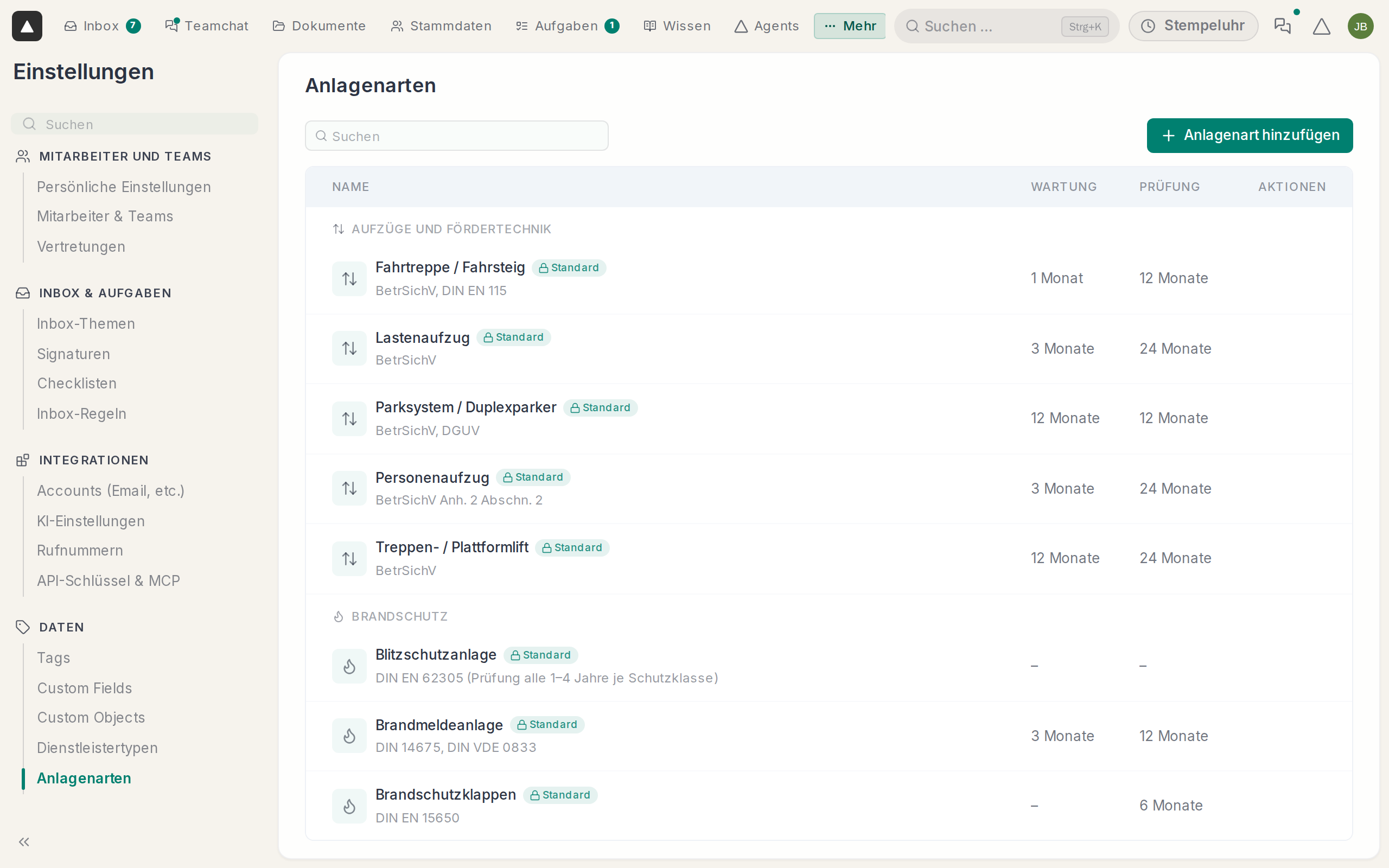Click the Standard lock badge on Brandmeldeanlage
The width and height of the screenshot is (1389, 868).
[x=547, y=725]
